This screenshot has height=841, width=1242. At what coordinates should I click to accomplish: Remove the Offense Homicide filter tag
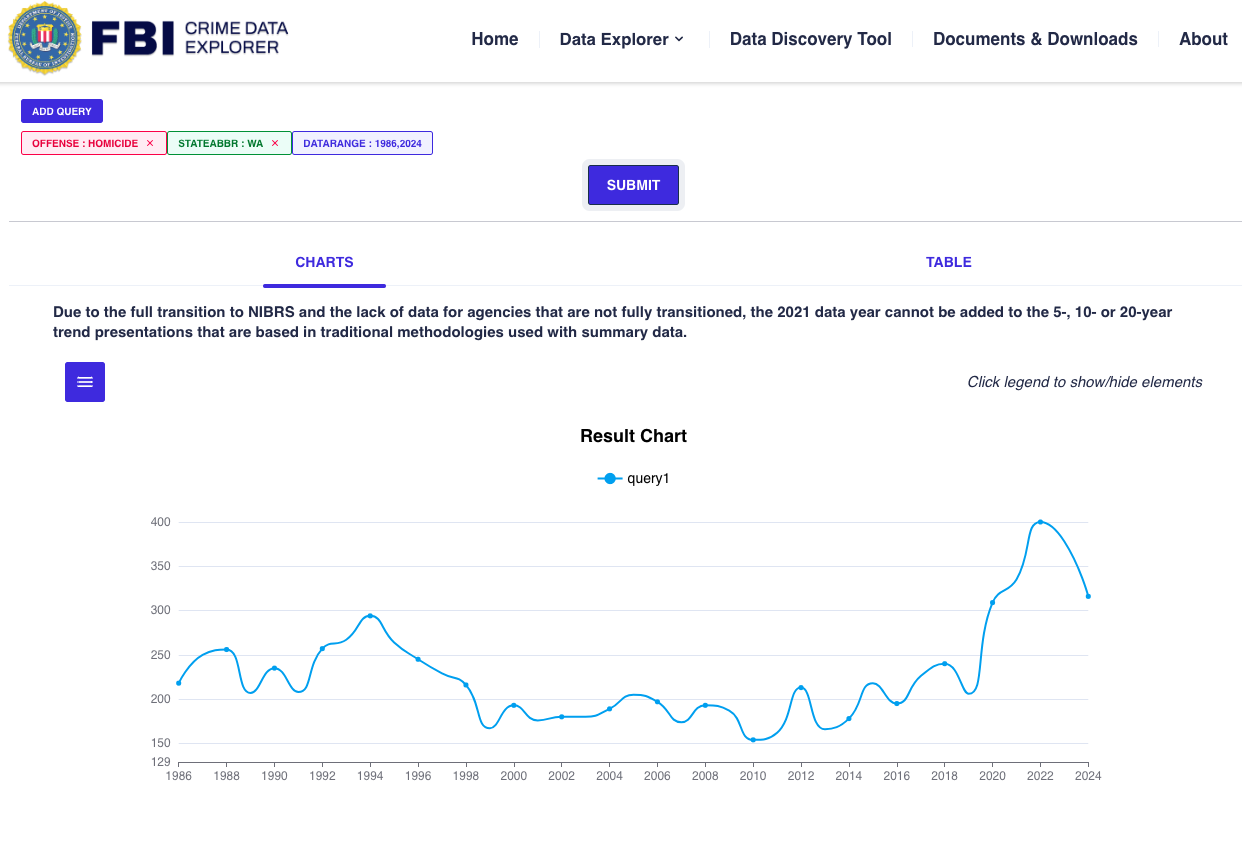[x=150, y=143]
